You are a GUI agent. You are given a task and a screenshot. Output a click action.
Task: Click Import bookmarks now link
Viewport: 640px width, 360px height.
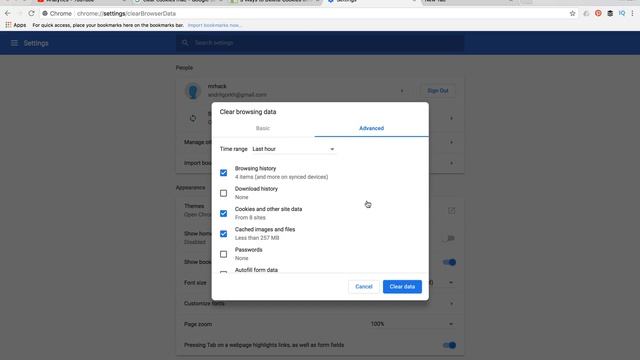[x=214, y=25]
